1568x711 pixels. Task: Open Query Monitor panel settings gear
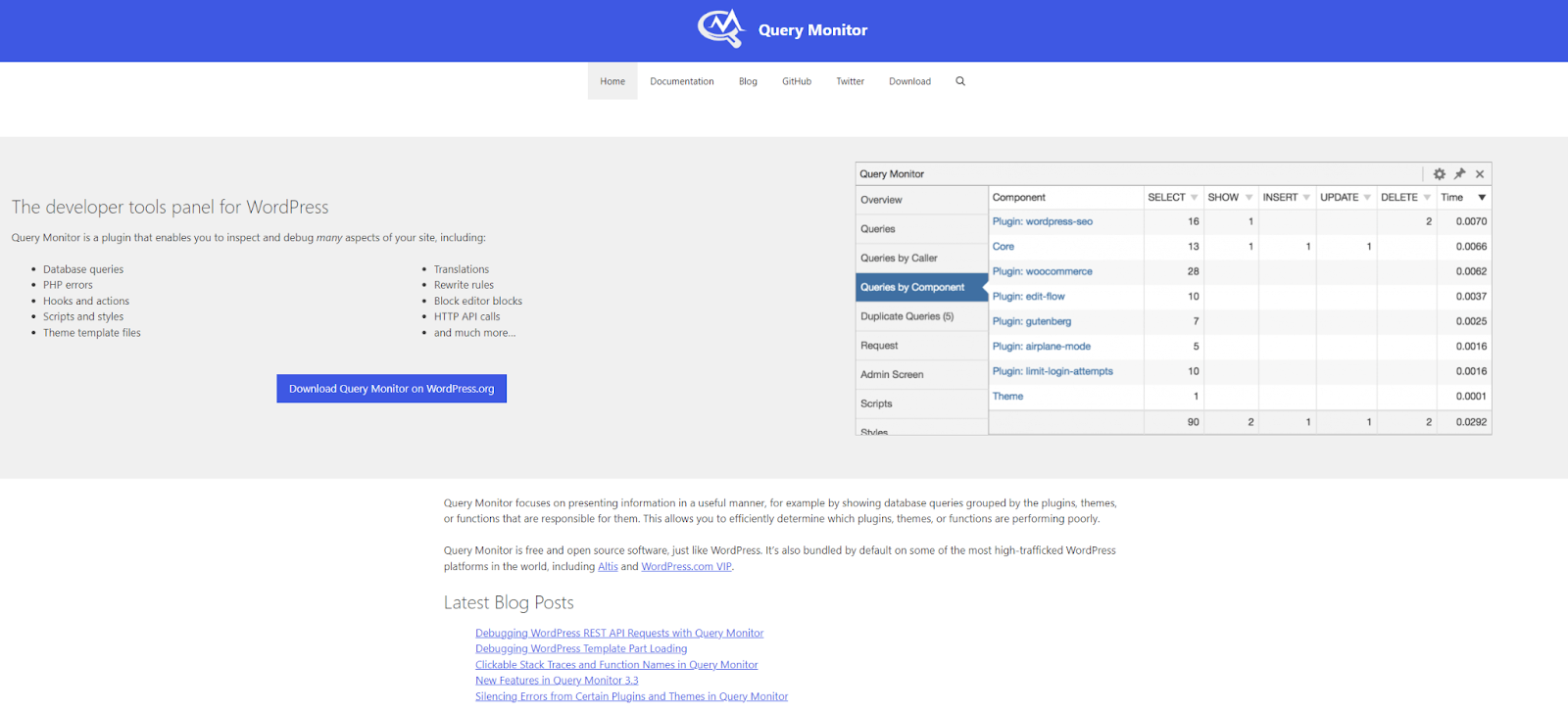(1440, 173)
